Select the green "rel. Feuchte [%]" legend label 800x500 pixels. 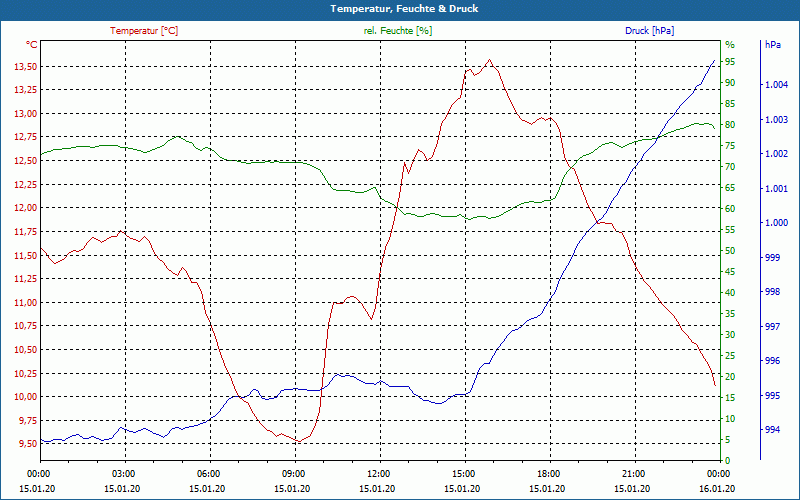coord(397,31)
